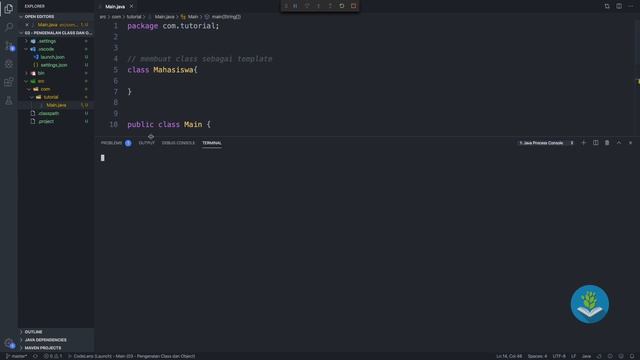Change the file encoding UTF-8

[559, 356]
